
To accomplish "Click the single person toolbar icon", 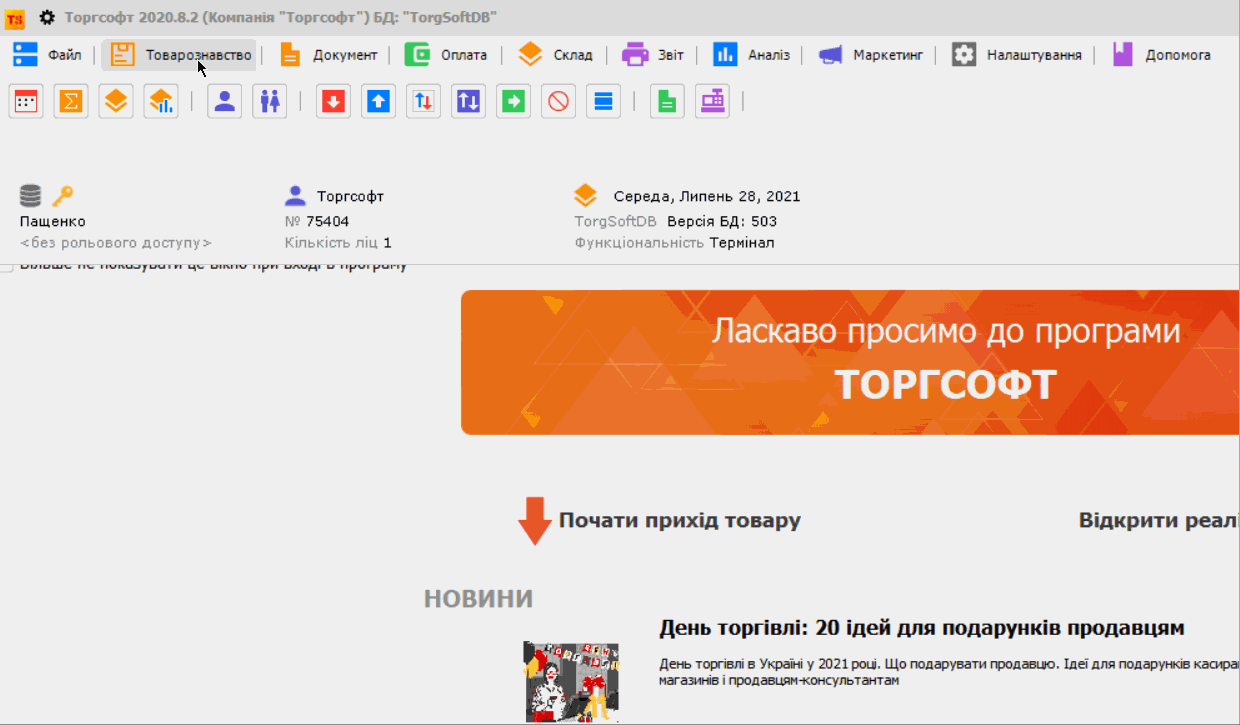I will point(225,102).
